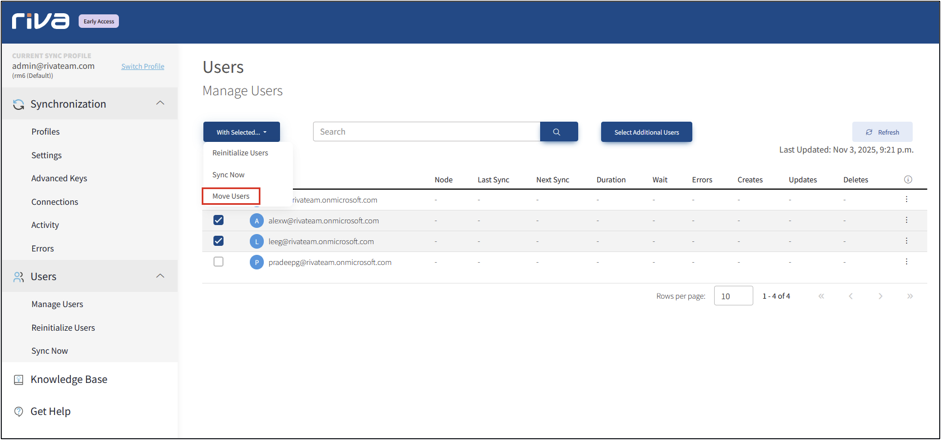
Task: Collapse the Synchronization section chevron
Action: pyautogui.click(x=160, y=103)
